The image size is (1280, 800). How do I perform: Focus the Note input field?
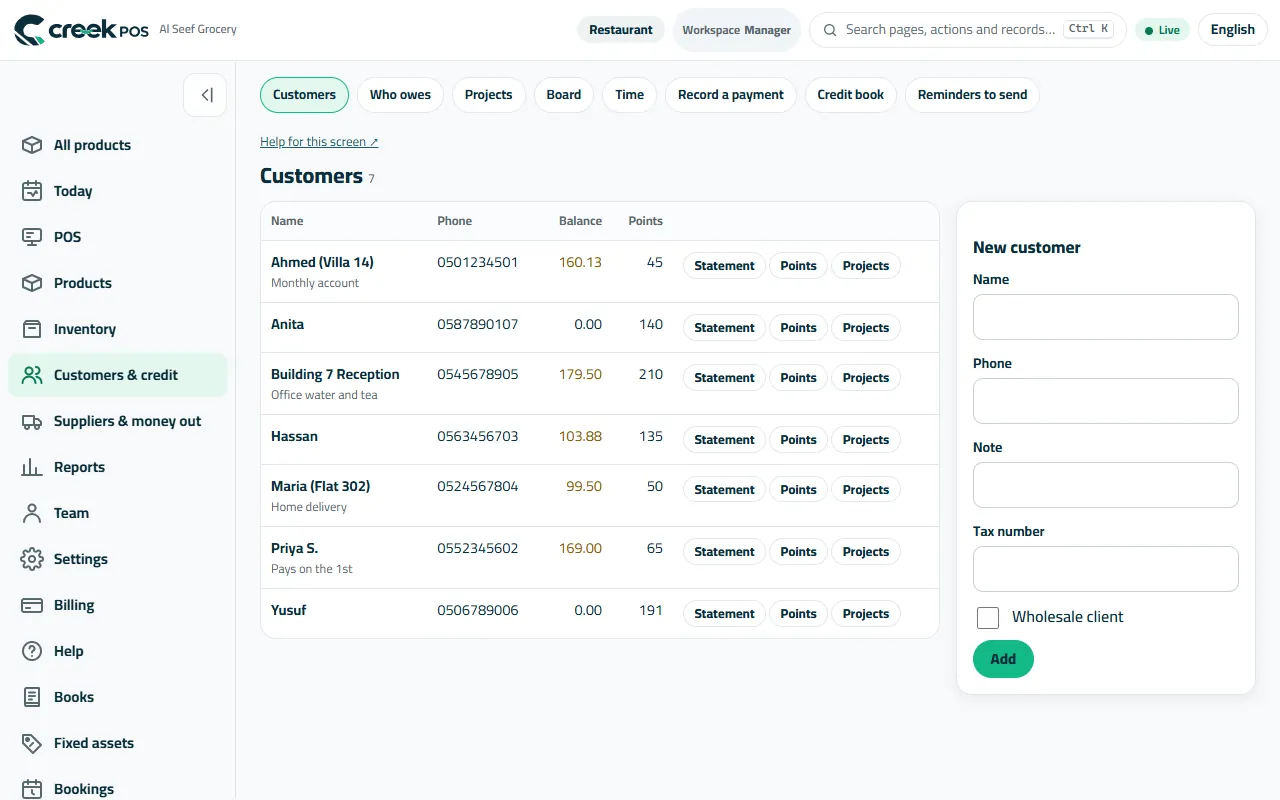click(x=1106, y=485)
